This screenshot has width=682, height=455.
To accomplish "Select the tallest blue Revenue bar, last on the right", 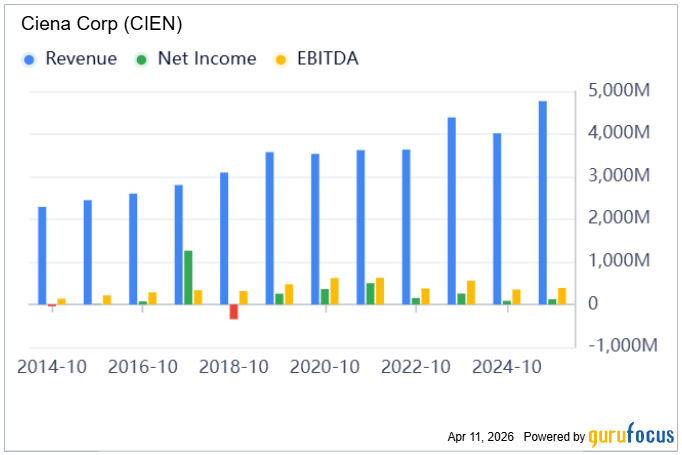I will point(543,203).
